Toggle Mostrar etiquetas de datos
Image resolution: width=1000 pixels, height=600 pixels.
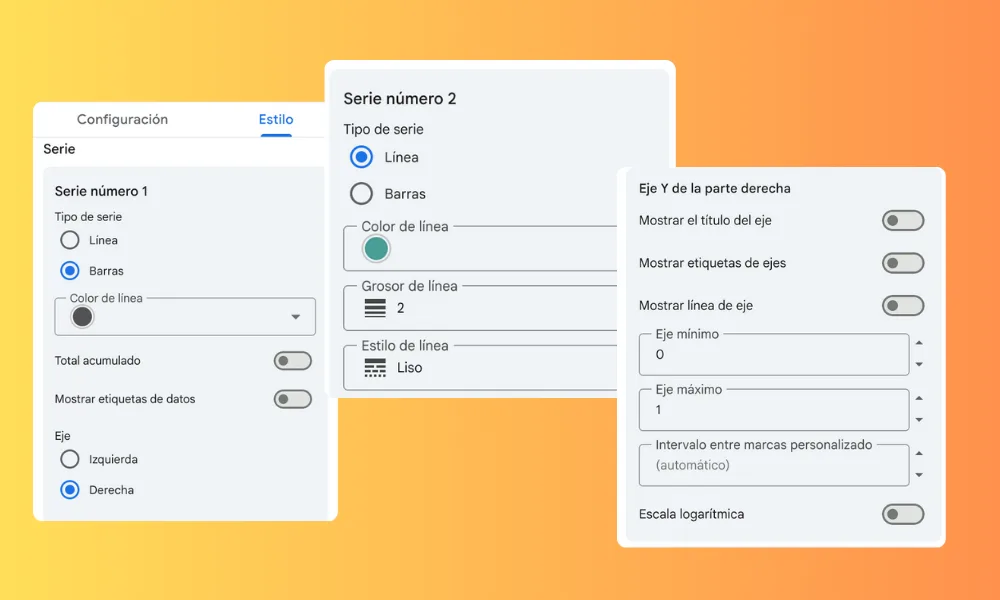[292, 399]
